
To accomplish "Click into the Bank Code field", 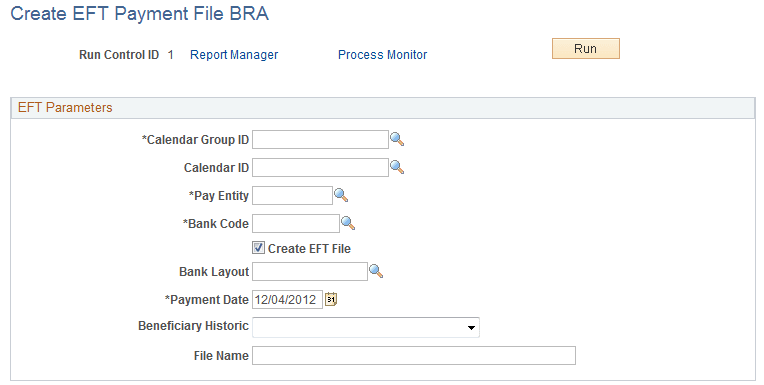I will point(296,223).
